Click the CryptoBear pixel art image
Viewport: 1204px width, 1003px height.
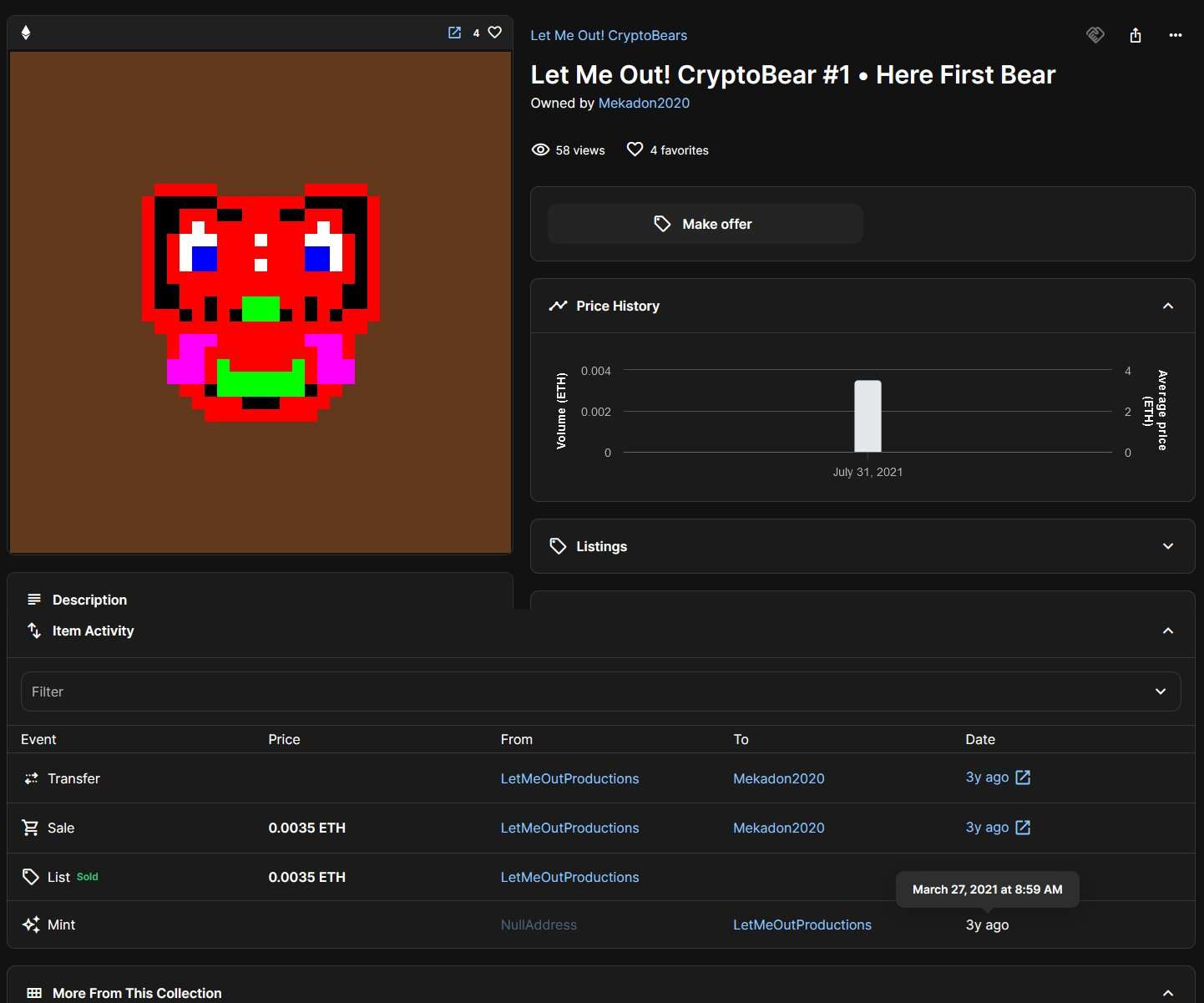(x=261, y=302)
